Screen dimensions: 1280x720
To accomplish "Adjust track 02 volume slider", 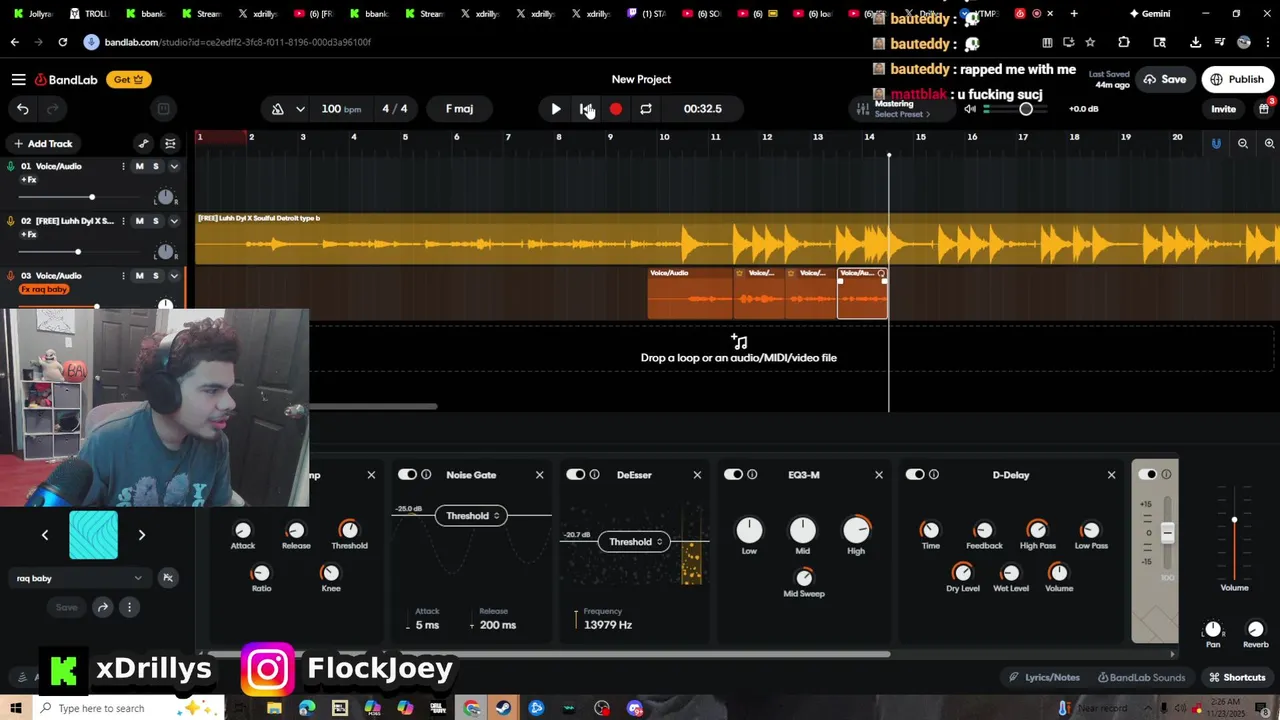I will [x=78, y=252].
